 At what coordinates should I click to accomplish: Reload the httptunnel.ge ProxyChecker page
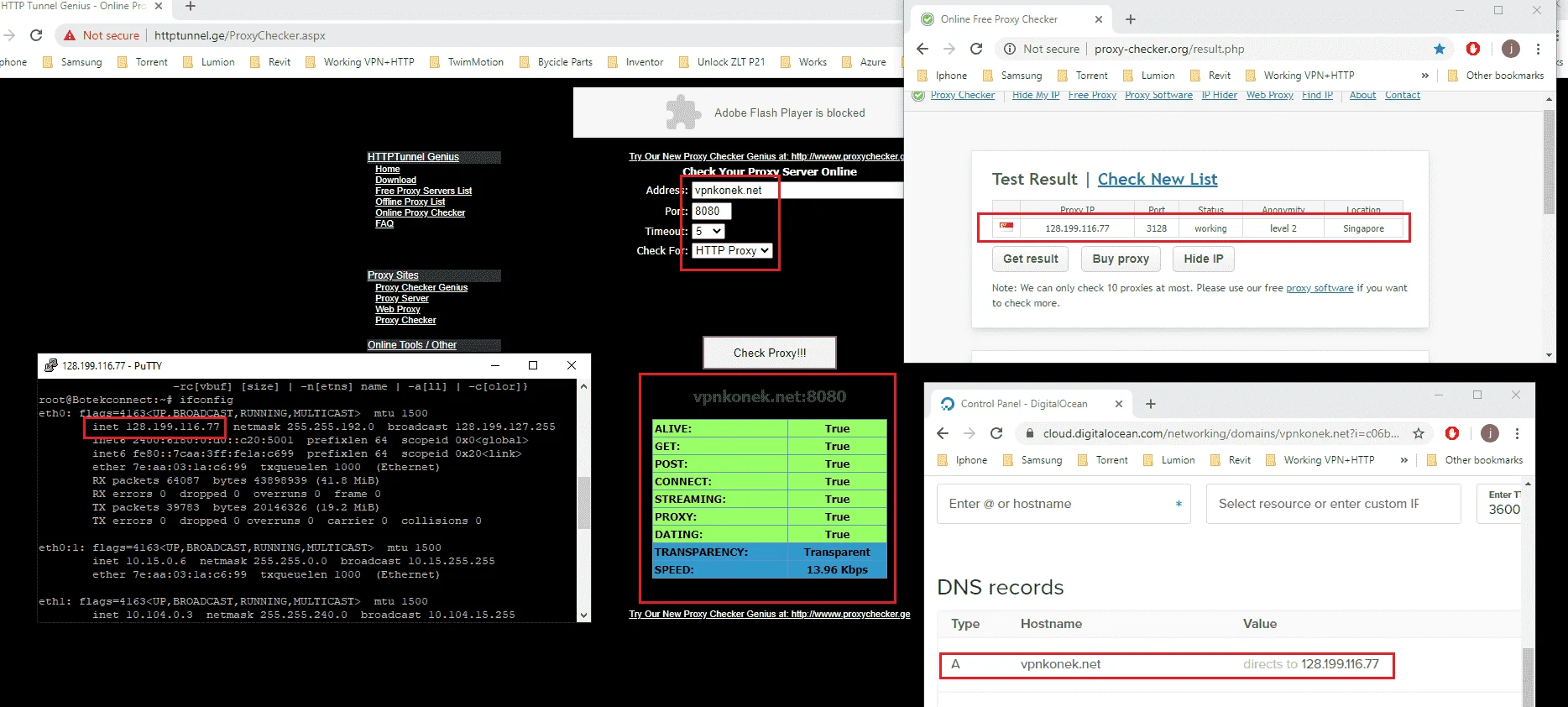(x=36, y=35)
